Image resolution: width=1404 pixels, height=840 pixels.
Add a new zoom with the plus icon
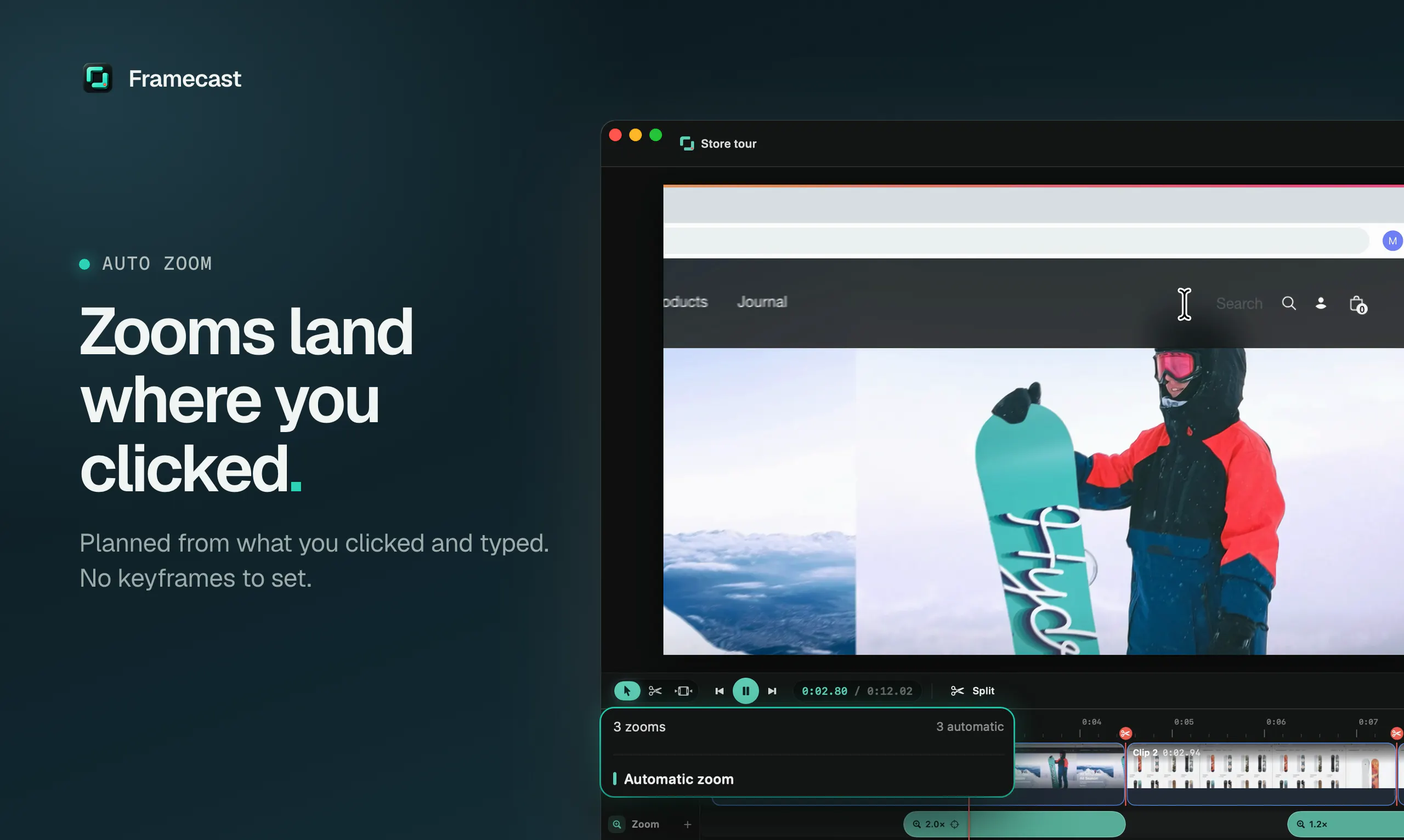(687, 824)
